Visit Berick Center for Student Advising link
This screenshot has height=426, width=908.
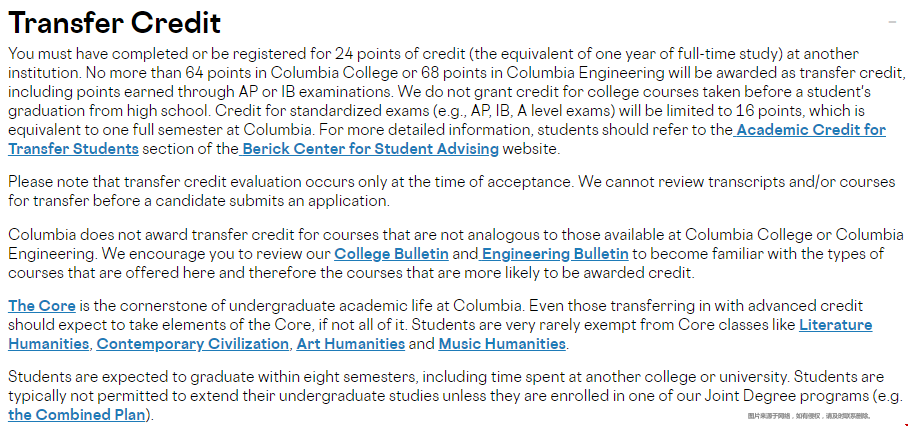point(369,149)
